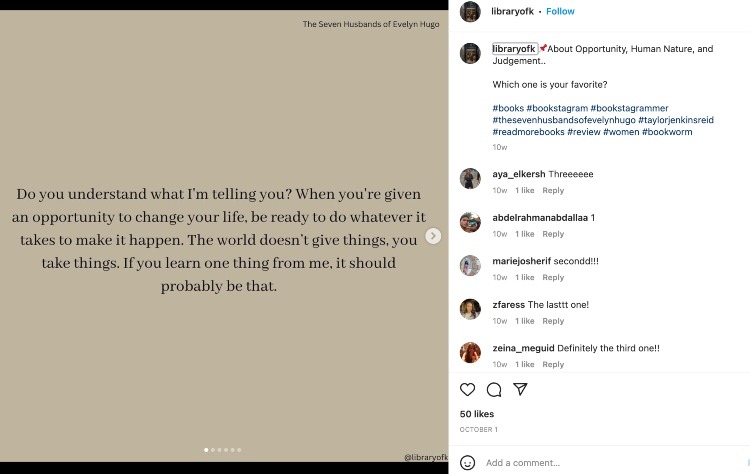750x474 pixels.
Task: Open libraryofk avatar in post header
Action: 470,11
